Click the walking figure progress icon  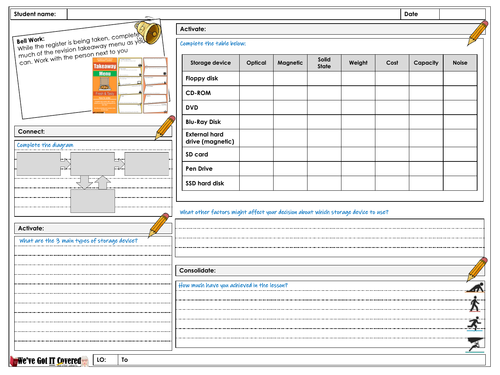(x=475, y=304)
